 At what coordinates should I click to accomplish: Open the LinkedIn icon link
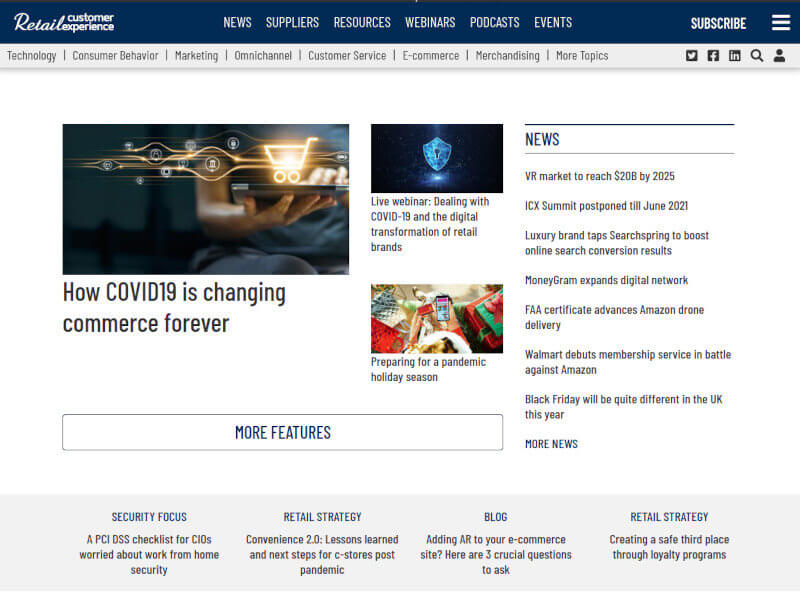(735, 56)
